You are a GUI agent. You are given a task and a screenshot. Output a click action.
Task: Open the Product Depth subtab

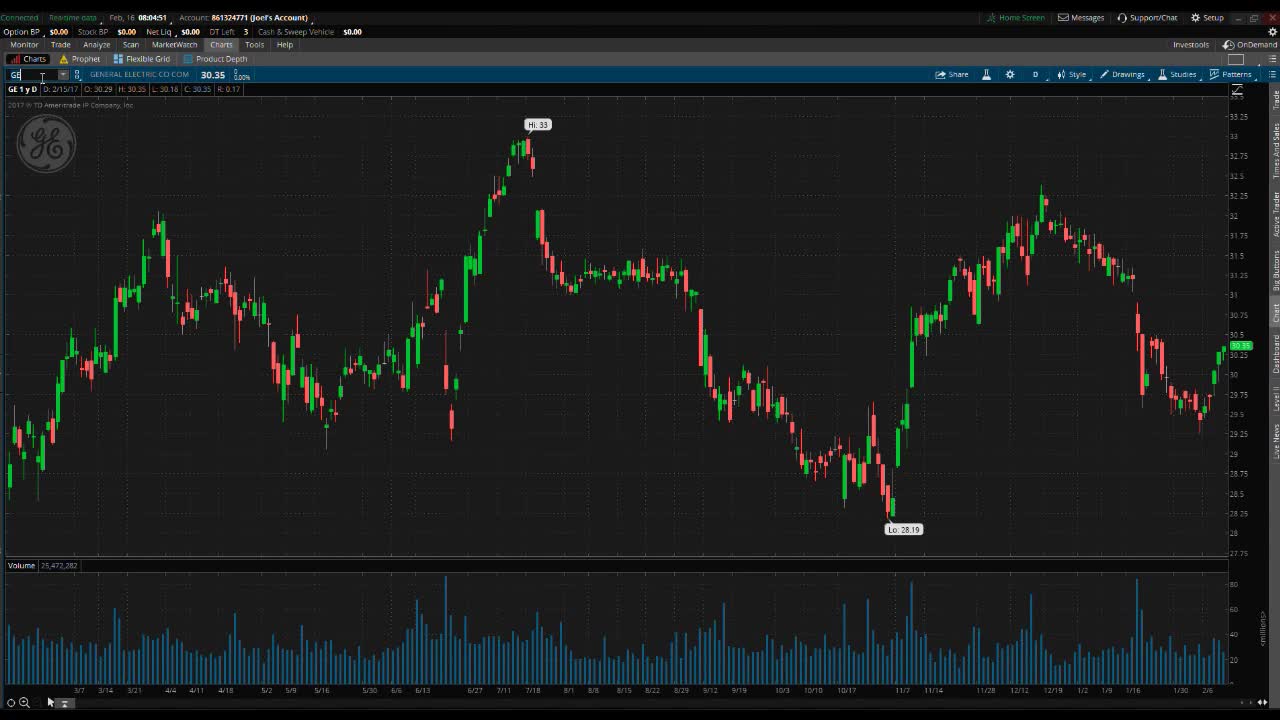coord(215,59)
